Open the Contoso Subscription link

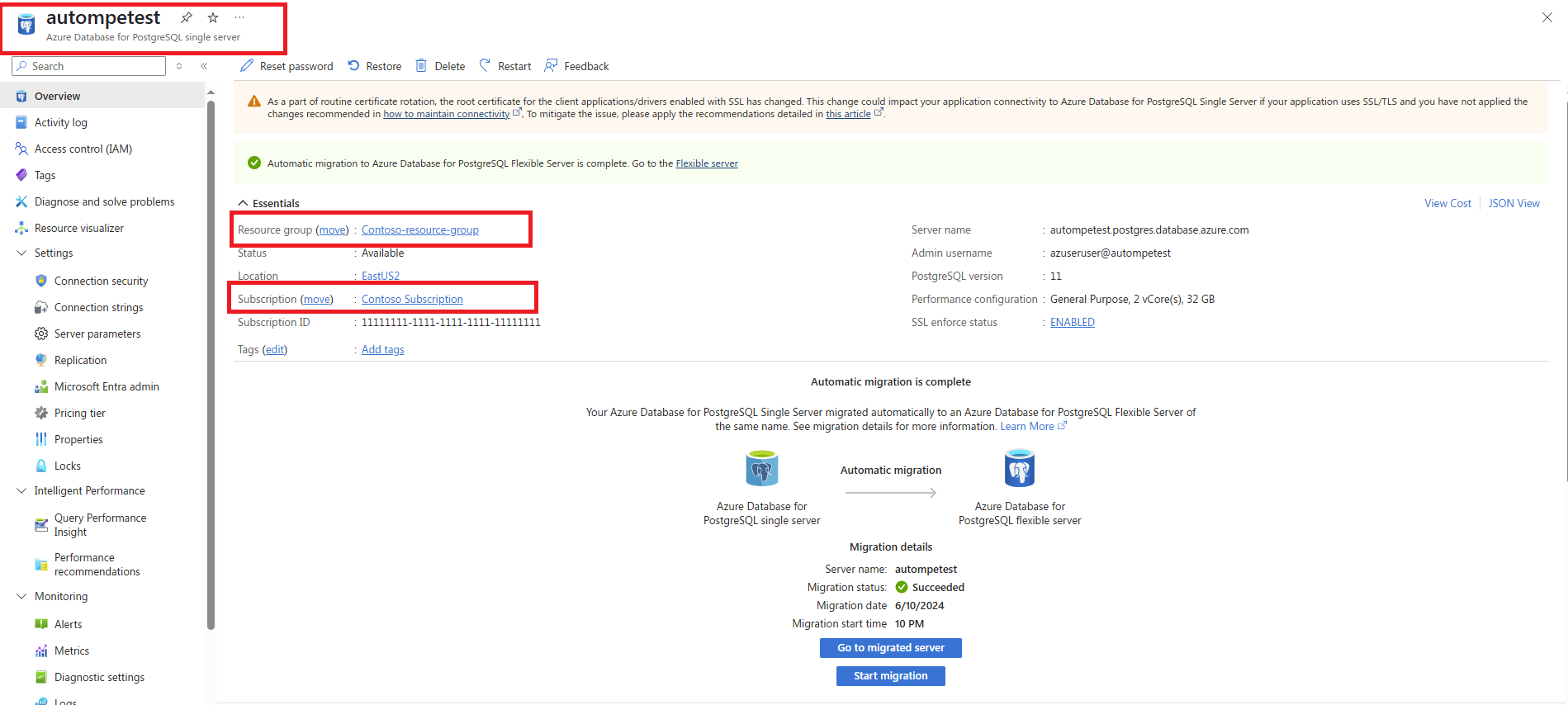pos(412,299)
